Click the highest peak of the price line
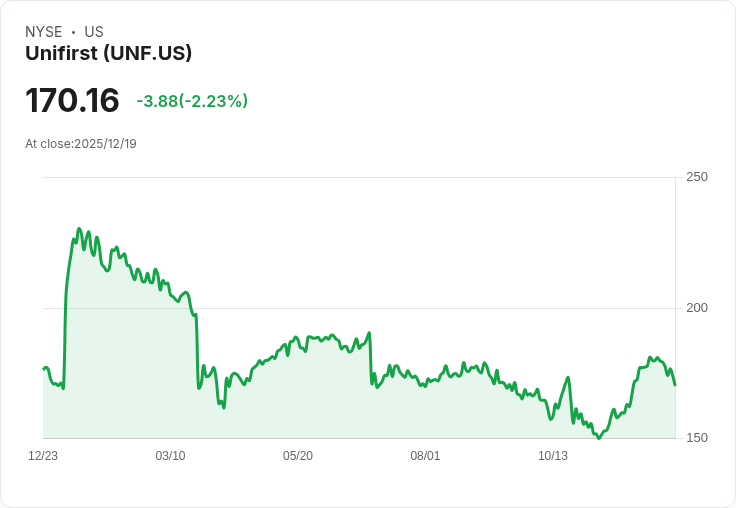The height and width of the screenshot is (508, 736). click(x=79, y=229)
